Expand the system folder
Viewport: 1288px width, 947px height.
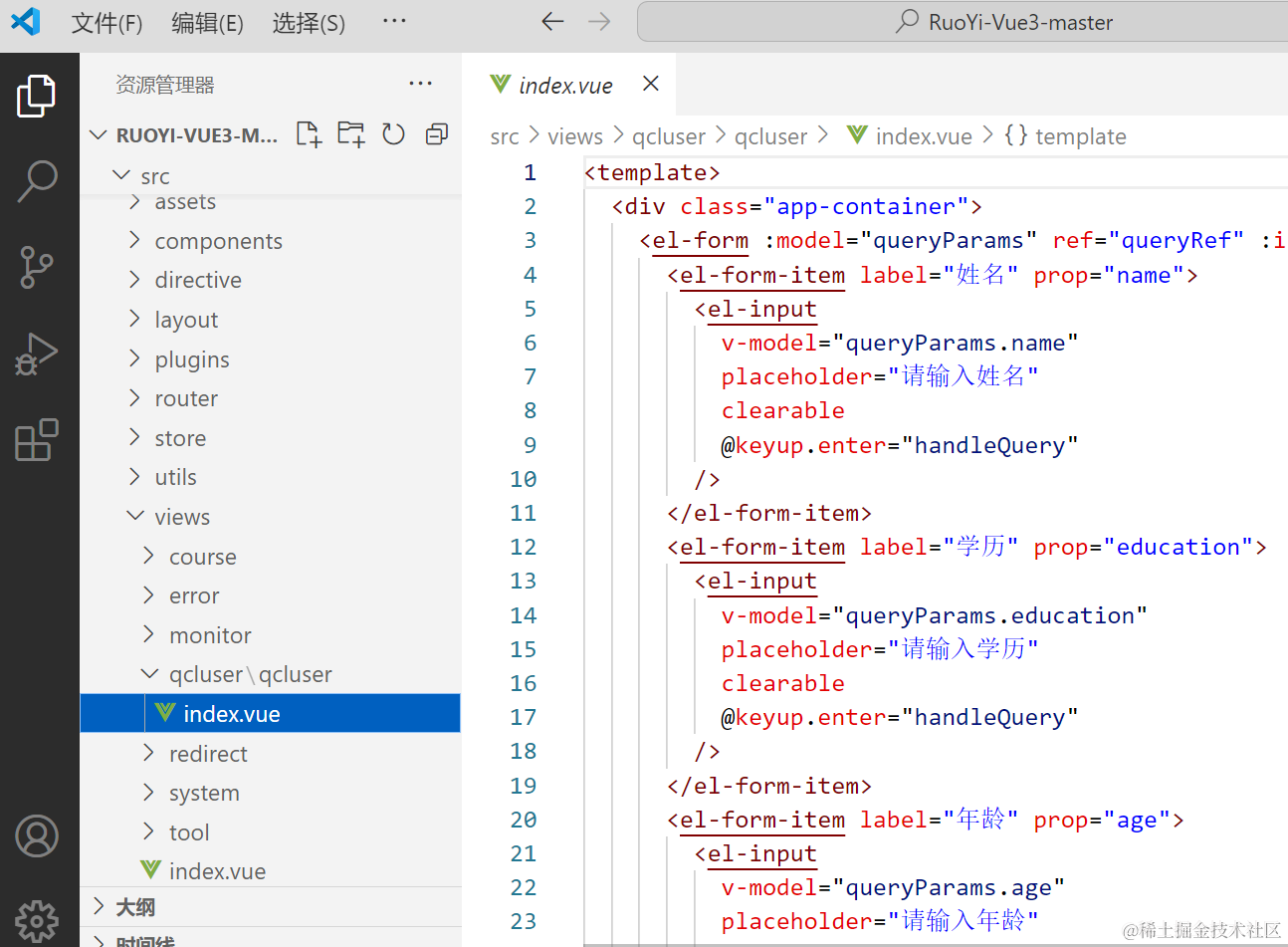(204, 793)
